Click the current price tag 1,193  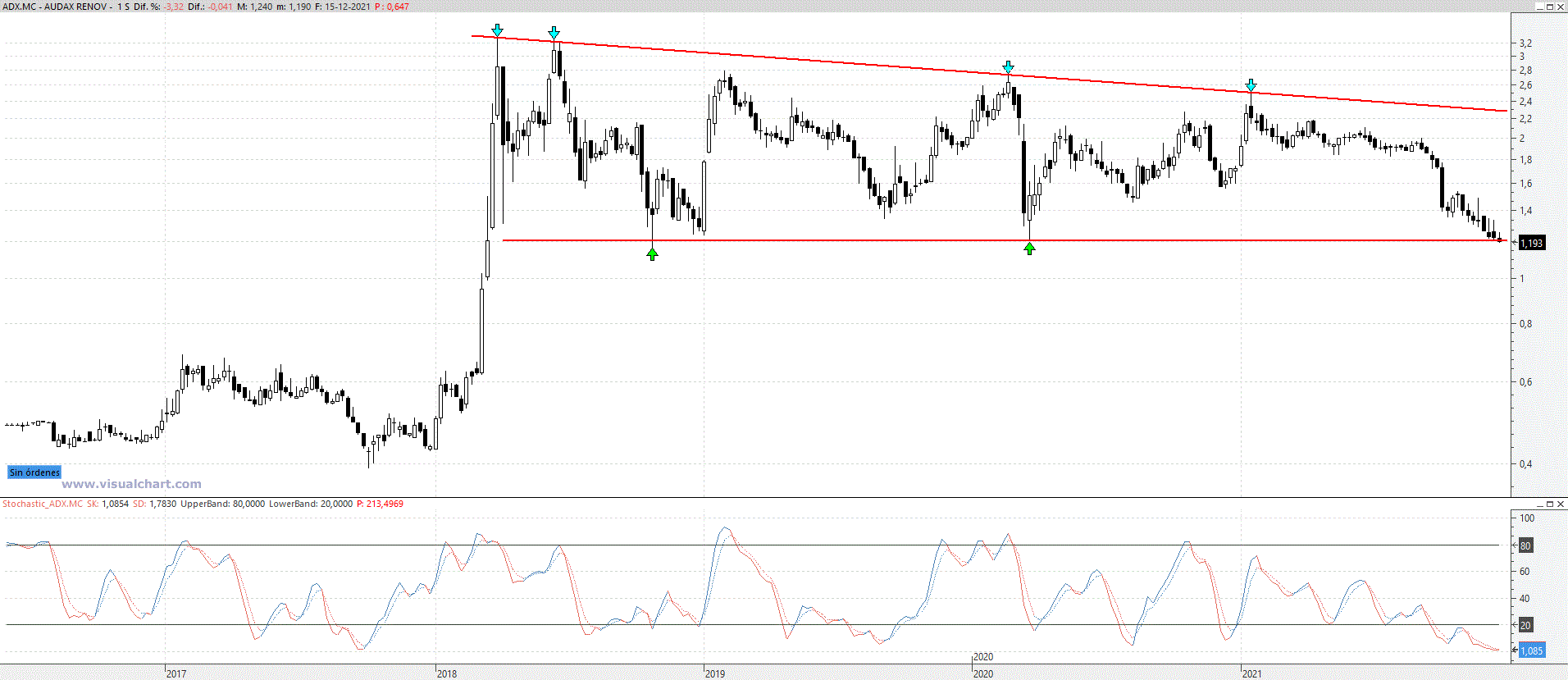(1532, 243)
